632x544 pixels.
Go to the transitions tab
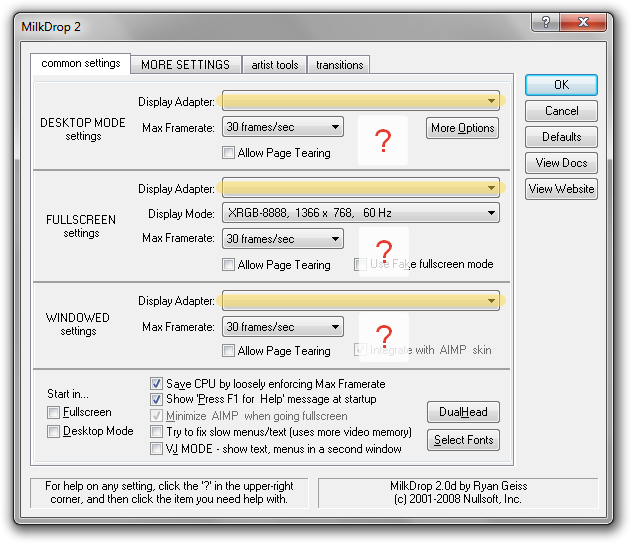(x=339, y=65)
